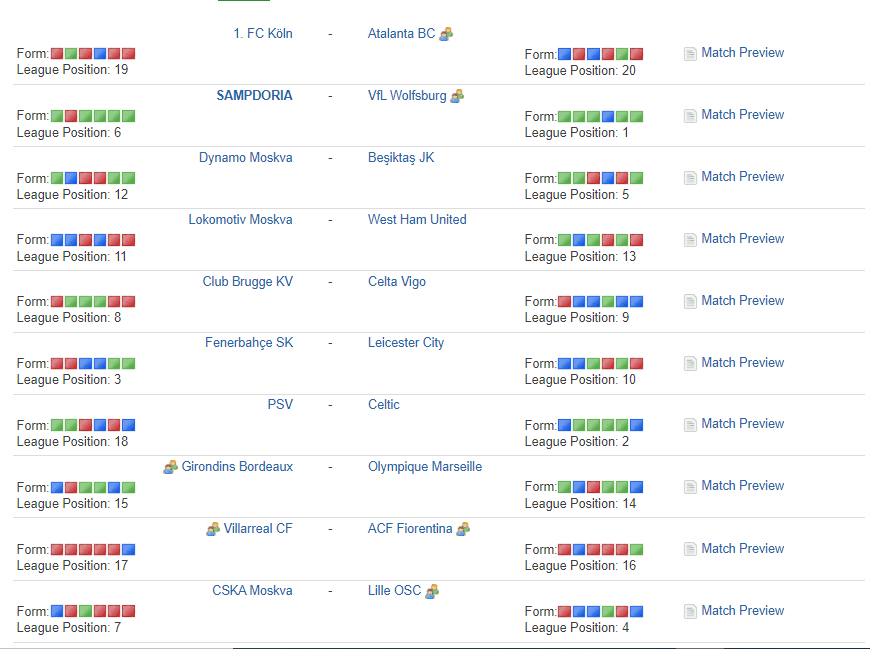870x649 pixels.
Task: Click the document icon for the PSV match preview
Action: (690, 424)
